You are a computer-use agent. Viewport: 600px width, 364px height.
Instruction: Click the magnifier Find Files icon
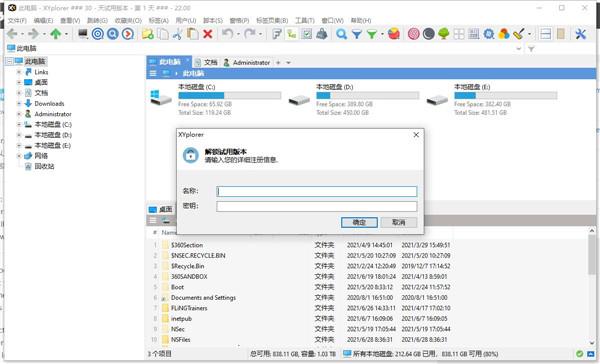coord(341,34)
